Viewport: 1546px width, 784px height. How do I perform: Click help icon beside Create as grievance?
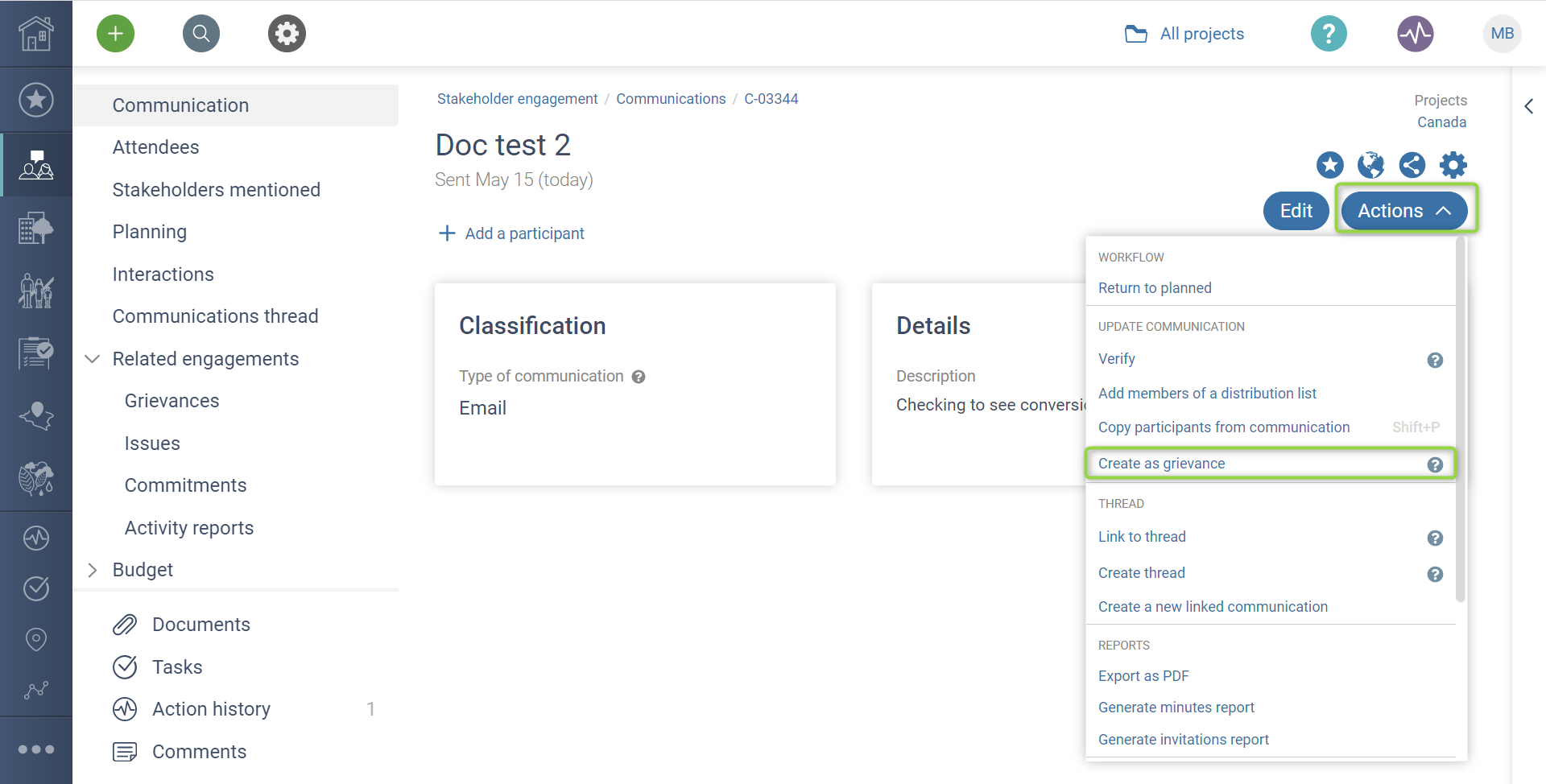click(1435, 464)
